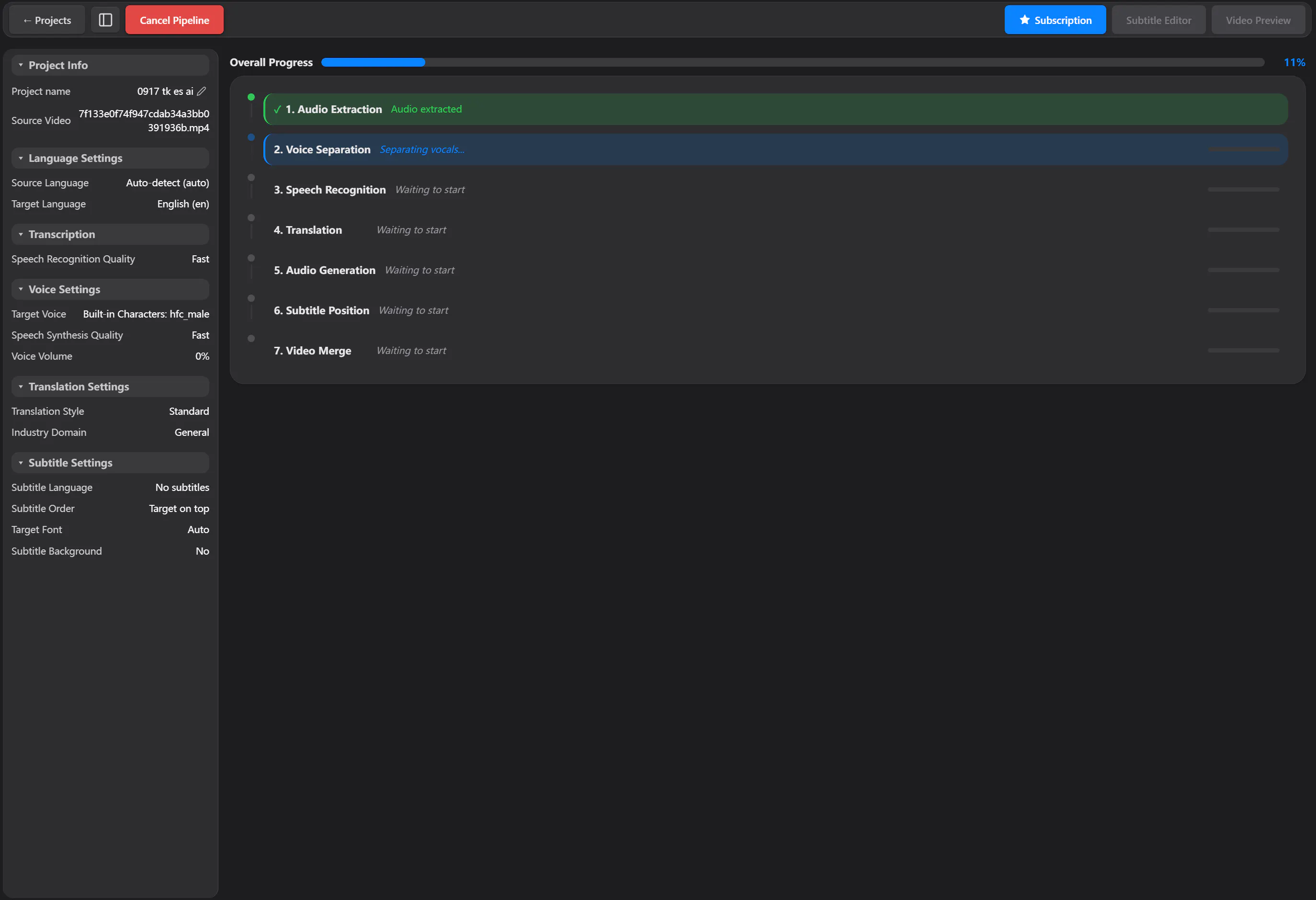Click the 'Separating vocals...' status text
Screen dimensions: 1316x900
pyautogui.click(x=422, y=149)
